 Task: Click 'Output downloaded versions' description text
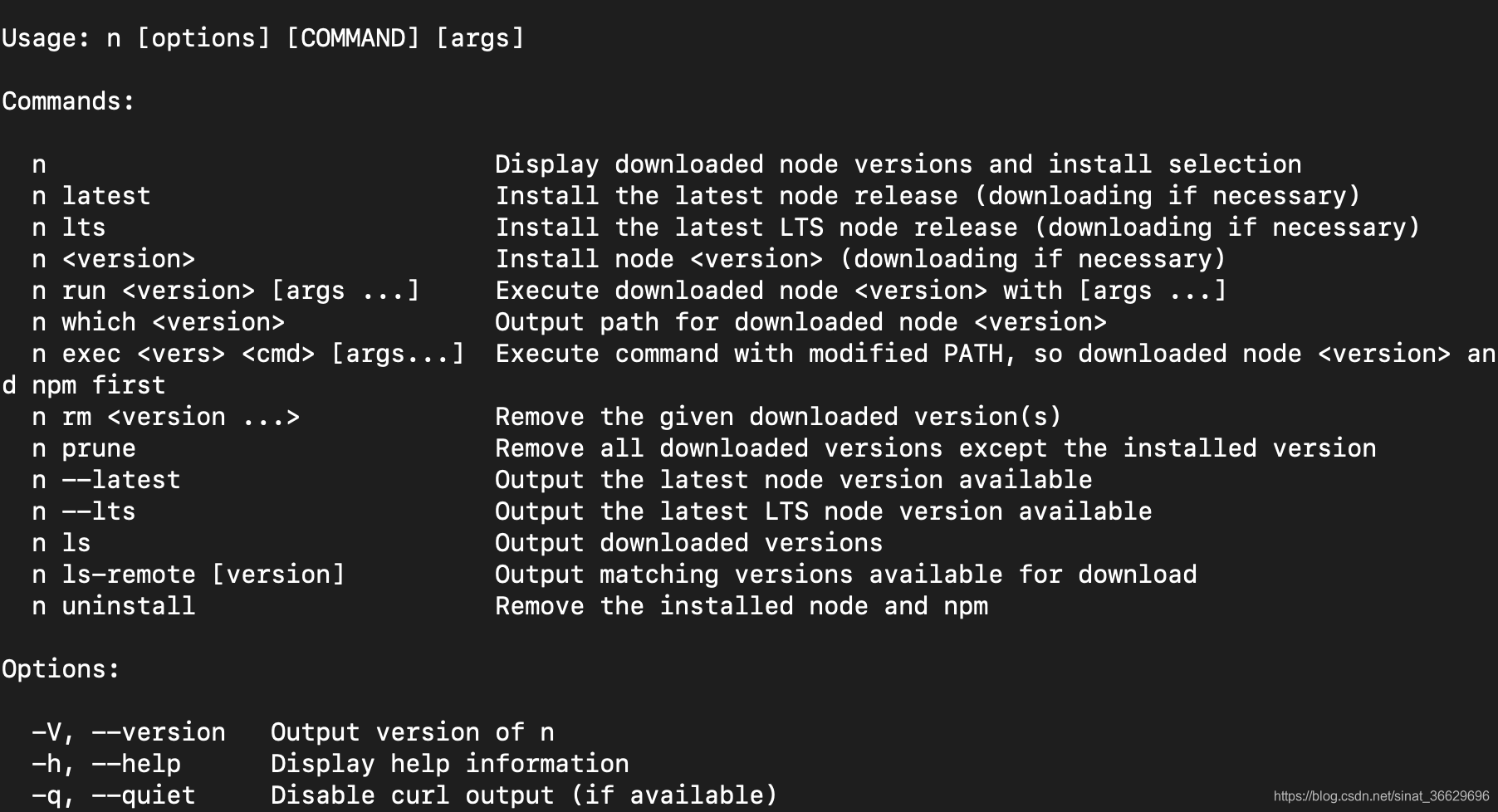[x=689, y=543]
